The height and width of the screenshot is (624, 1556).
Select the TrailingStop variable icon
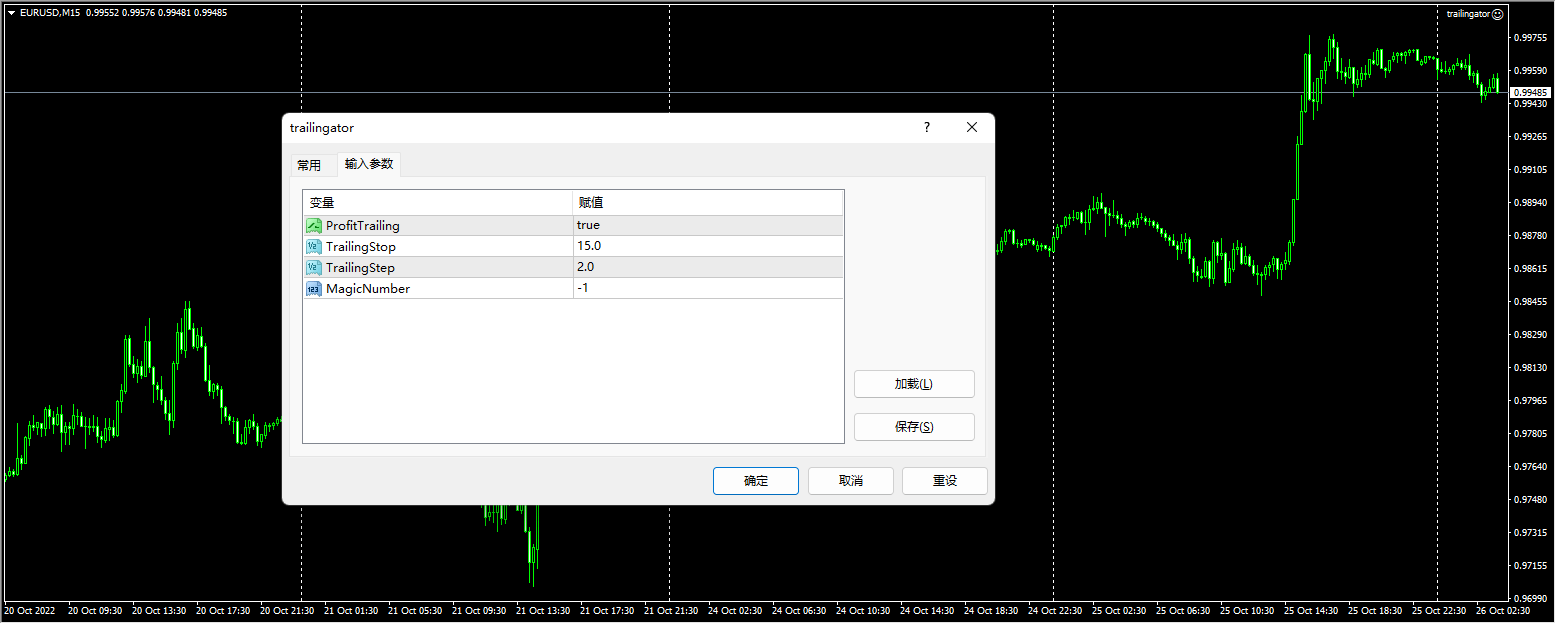click(314, 247)
